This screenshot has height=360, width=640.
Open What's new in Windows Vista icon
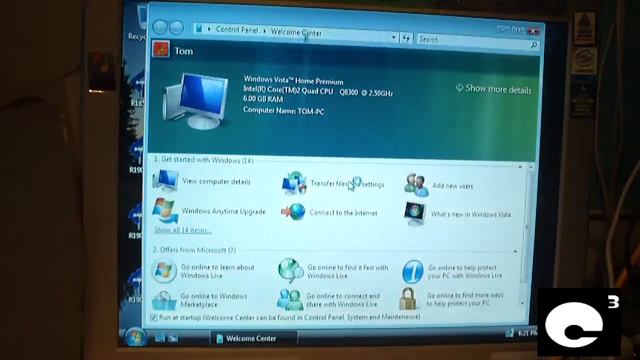tap(415, 213)
